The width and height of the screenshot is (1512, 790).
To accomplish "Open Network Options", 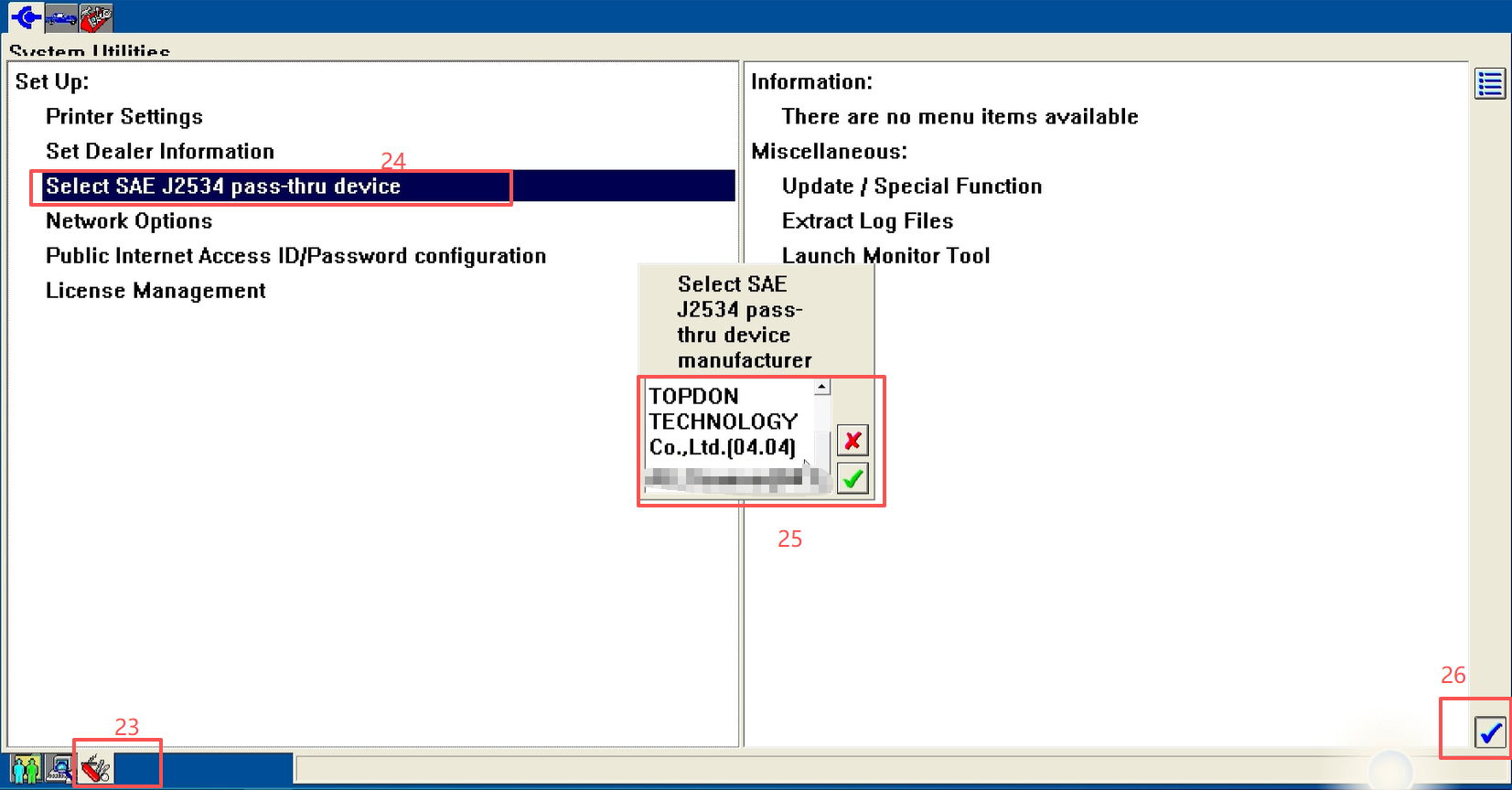I will point(129,221).
